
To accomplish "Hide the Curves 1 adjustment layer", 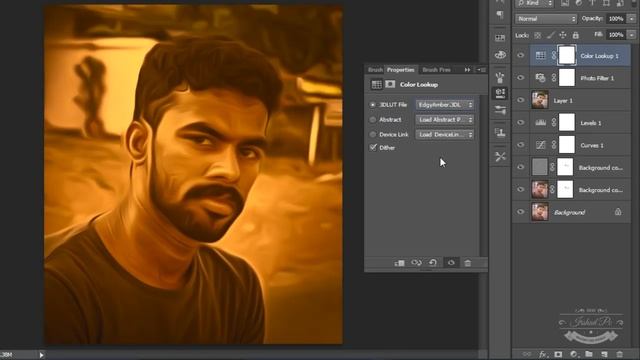I will pos(520,145).
